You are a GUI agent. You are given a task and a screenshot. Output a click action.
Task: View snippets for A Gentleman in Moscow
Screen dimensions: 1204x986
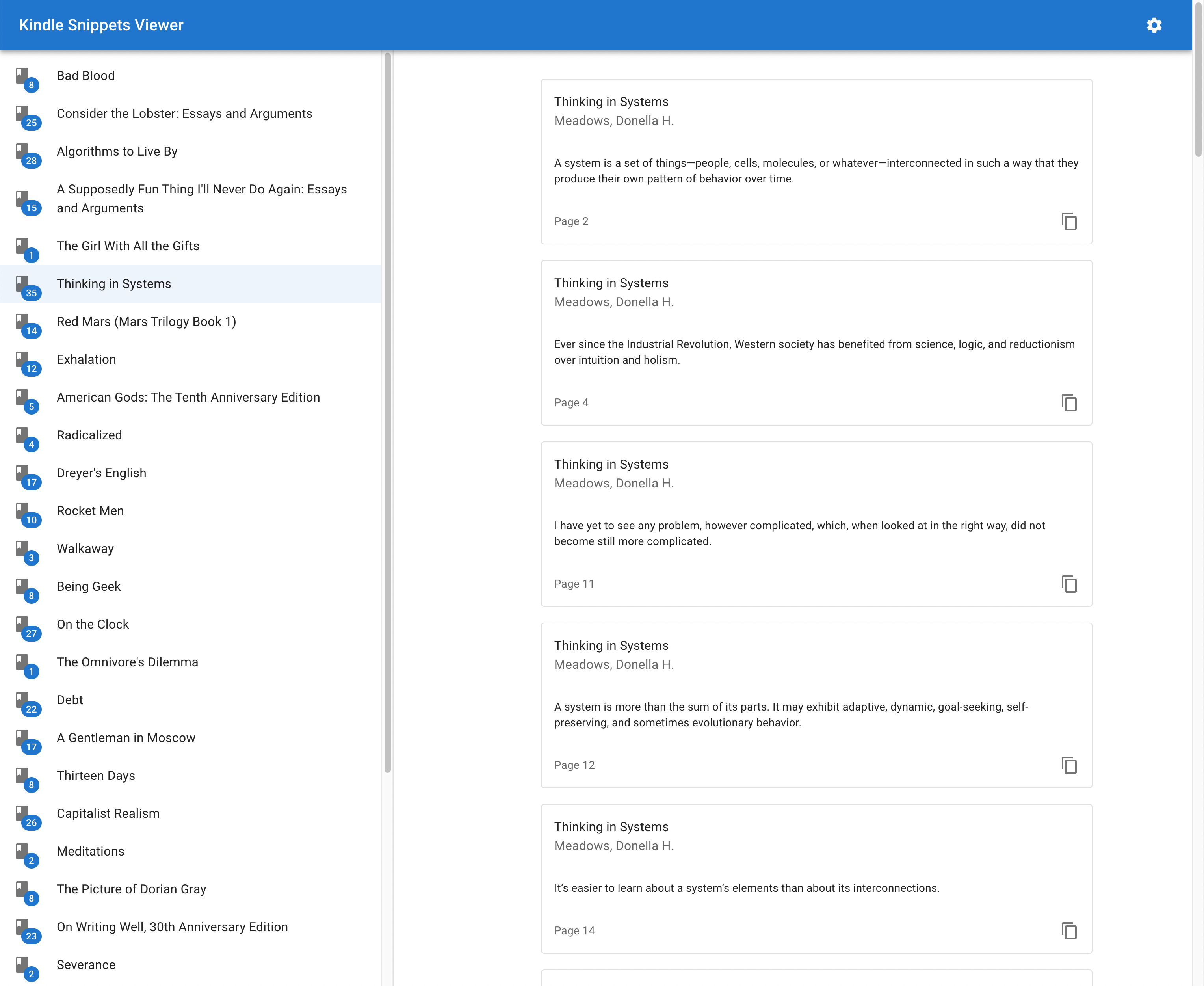tap(126, 737)
